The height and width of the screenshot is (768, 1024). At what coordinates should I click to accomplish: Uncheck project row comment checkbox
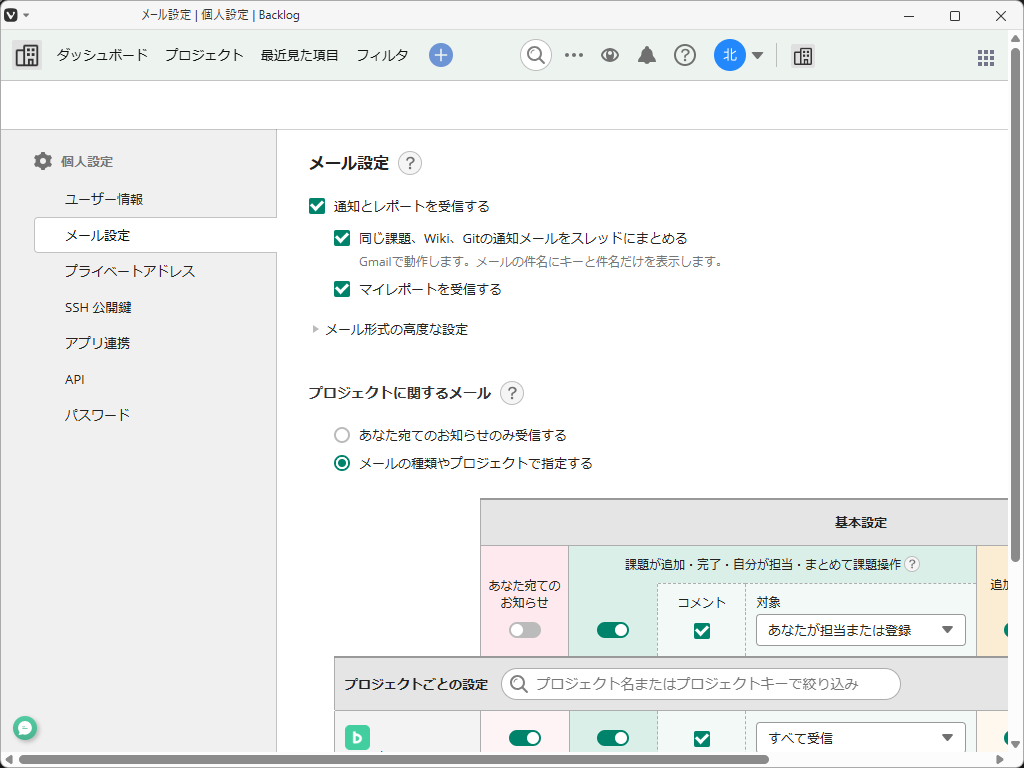pos(702,739)
